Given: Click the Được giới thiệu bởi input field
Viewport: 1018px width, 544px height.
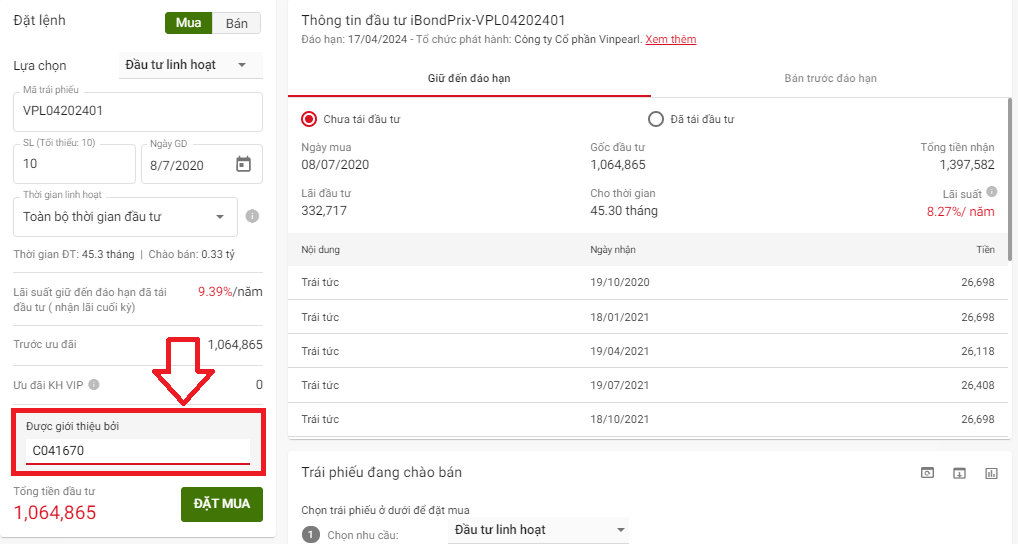Looking at the screenshot, I should tap(137, 451).
